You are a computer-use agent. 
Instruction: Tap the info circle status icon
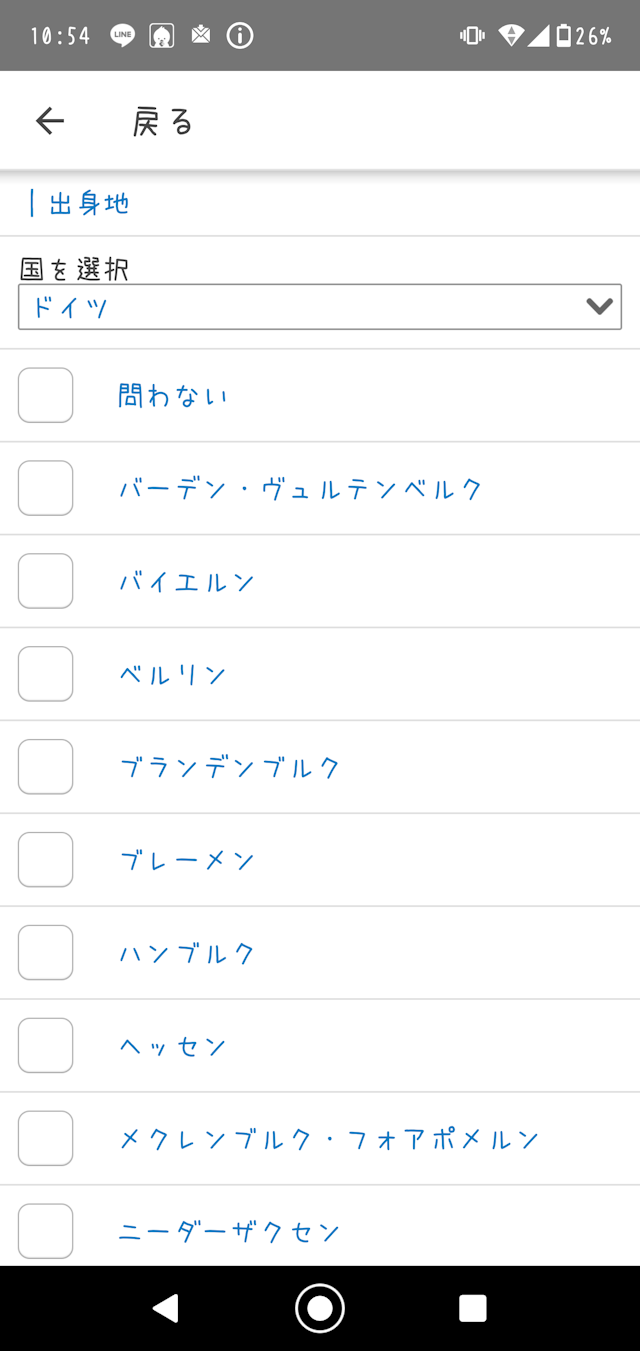(240, 36)
